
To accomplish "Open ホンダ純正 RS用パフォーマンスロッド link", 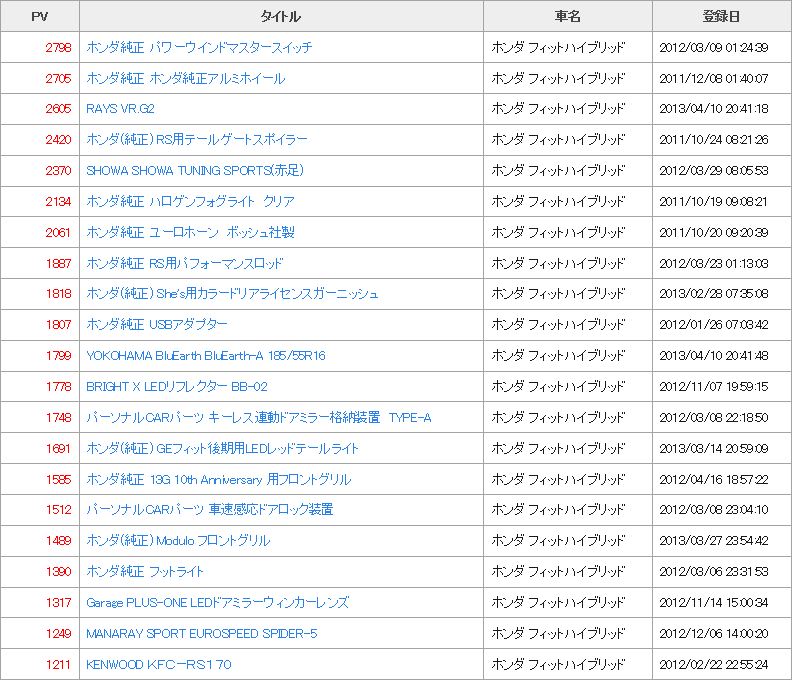I will pos(184,263).
